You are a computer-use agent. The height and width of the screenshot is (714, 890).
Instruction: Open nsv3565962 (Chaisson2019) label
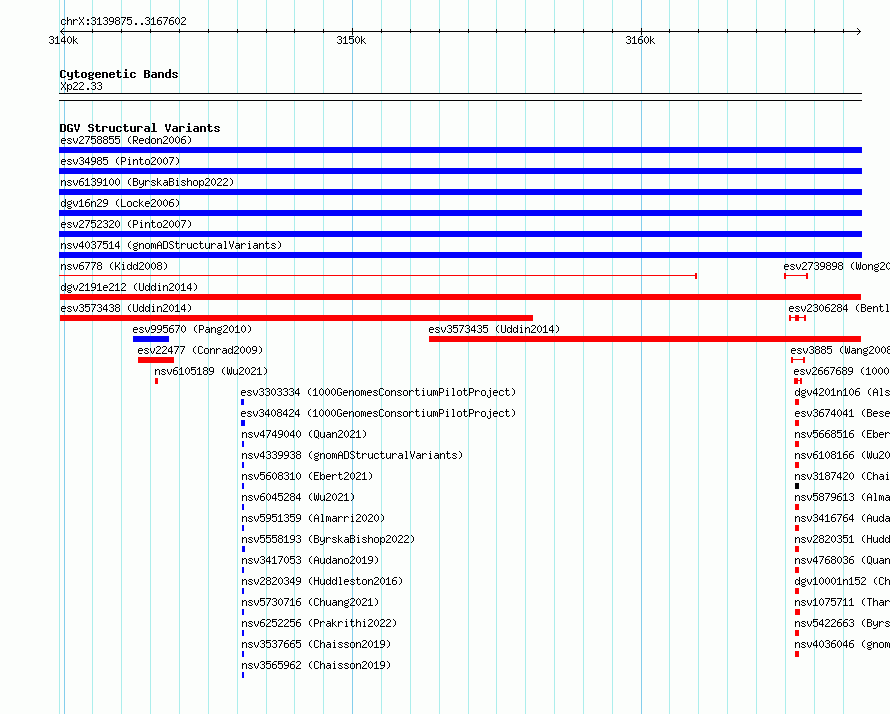pyautogui.click(x=316, y=665)
